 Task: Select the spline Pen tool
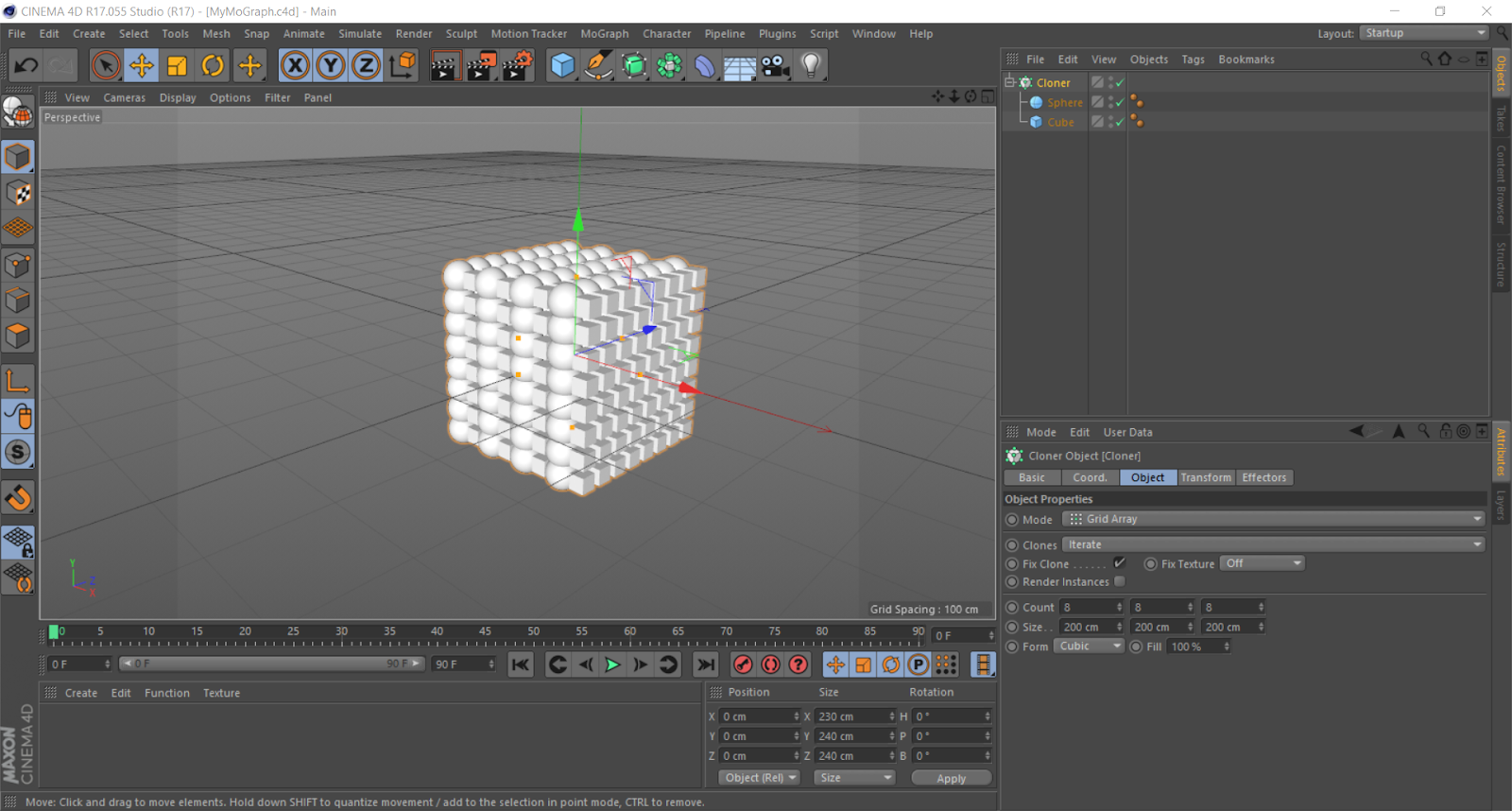[x=598, y=65]
